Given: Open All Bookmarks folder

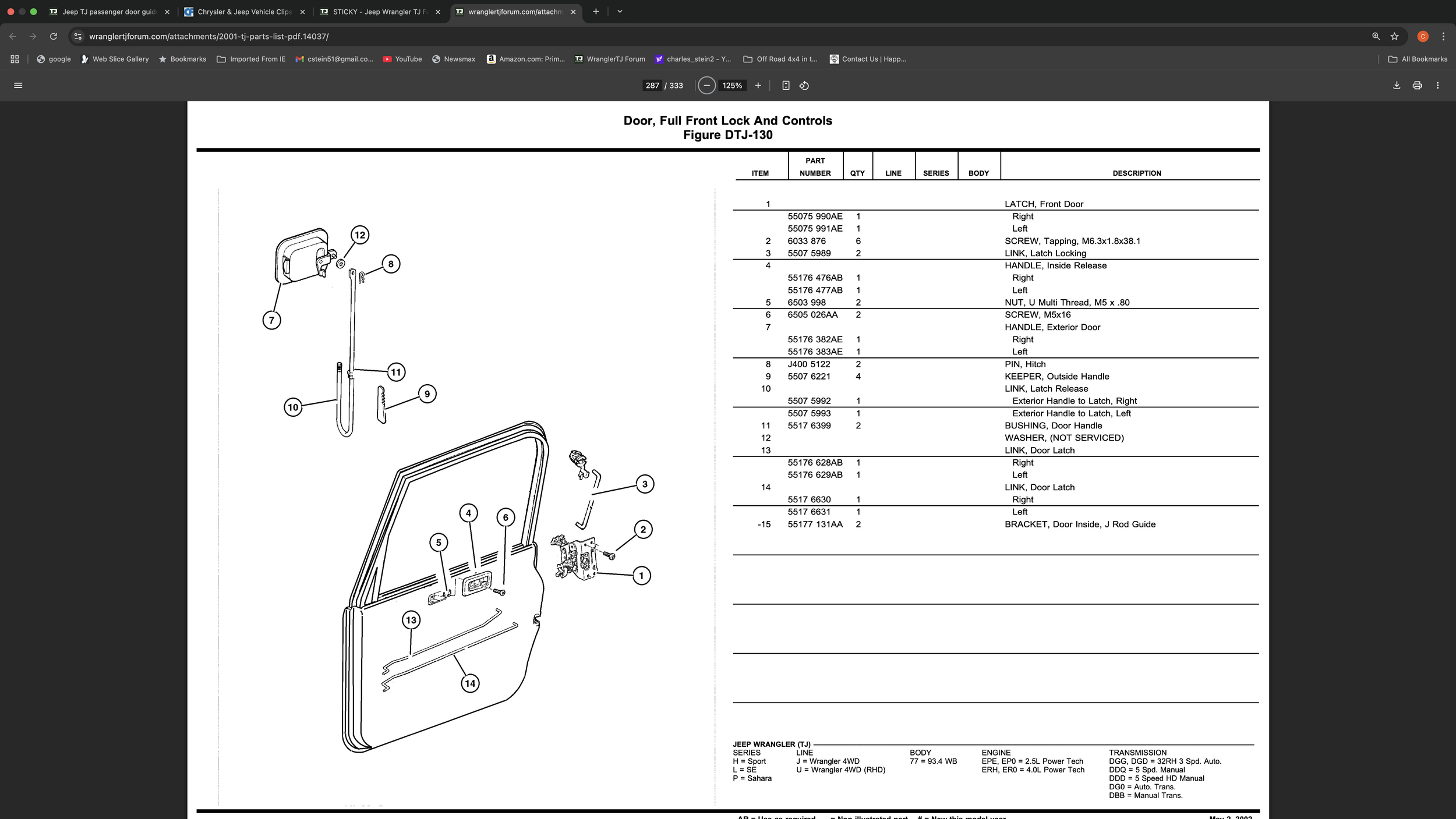Looking at the screenshot, I should [x=1418, y=59].
